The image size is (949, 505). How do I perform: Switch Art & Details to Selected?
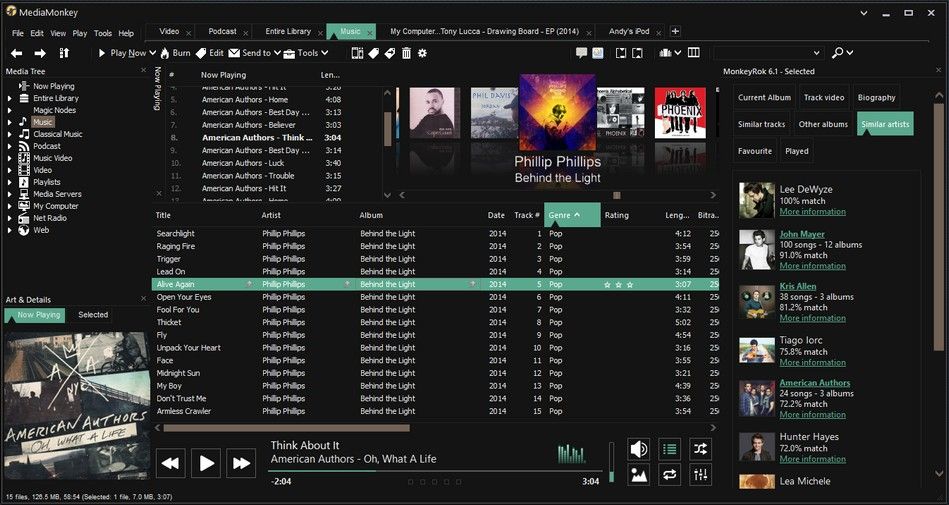coord(93,315)
